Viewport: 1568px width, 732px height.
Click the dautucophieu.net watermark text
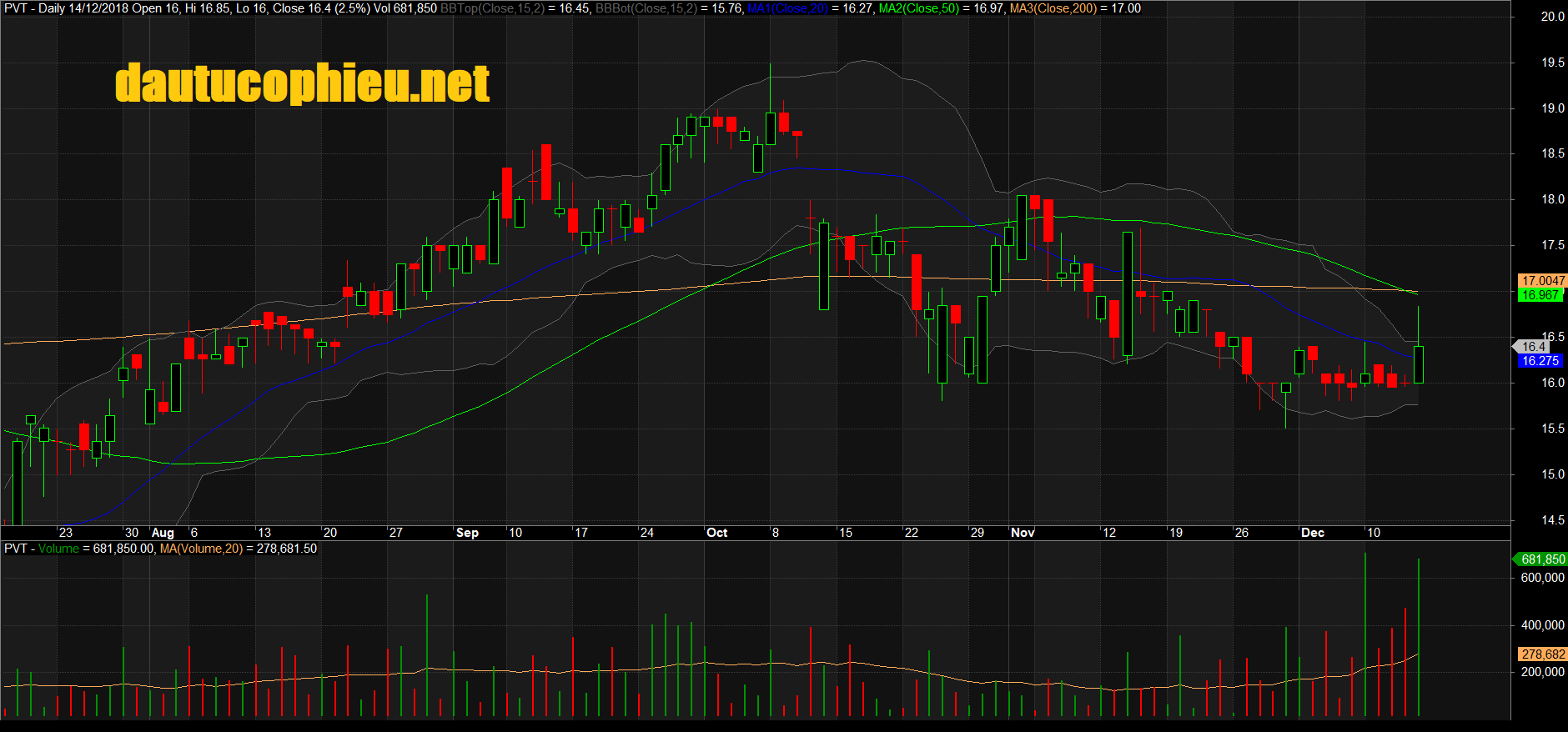click(x=302, y=83)
